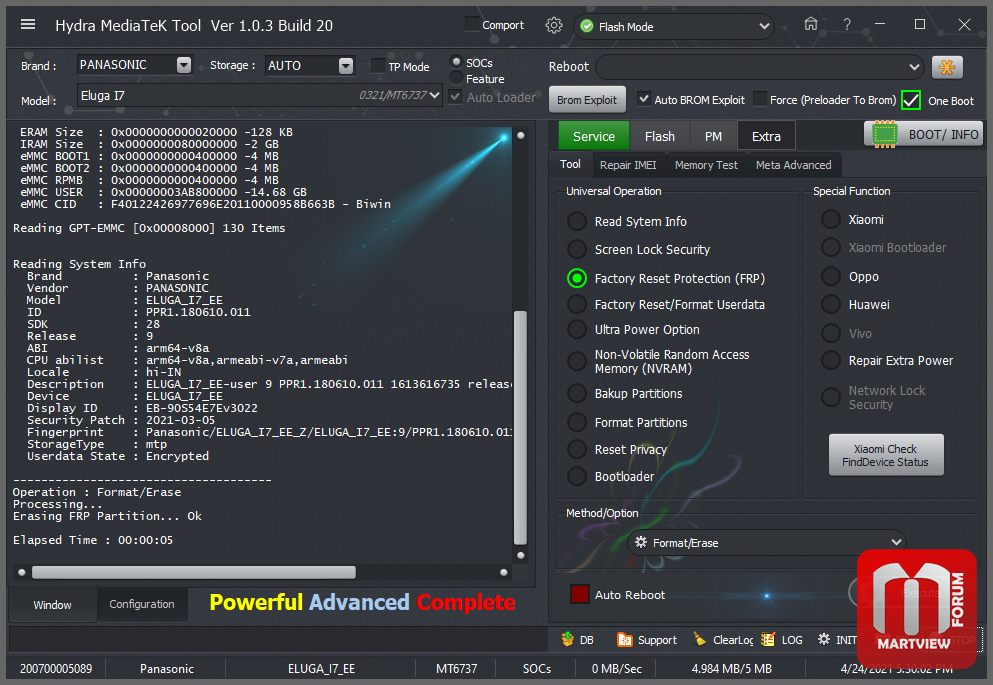The width and height of the screenshot is (993, 685).
Task: Click the ClearLog broom icon
Action: click(700, 639)
